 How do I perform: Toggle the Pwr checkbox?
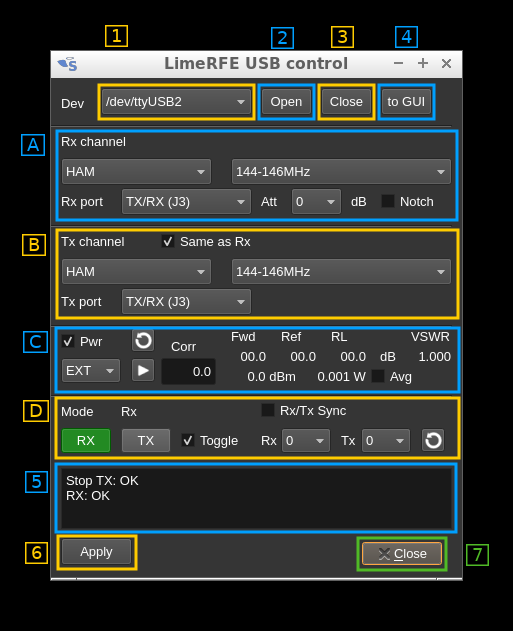pos(68,341)
